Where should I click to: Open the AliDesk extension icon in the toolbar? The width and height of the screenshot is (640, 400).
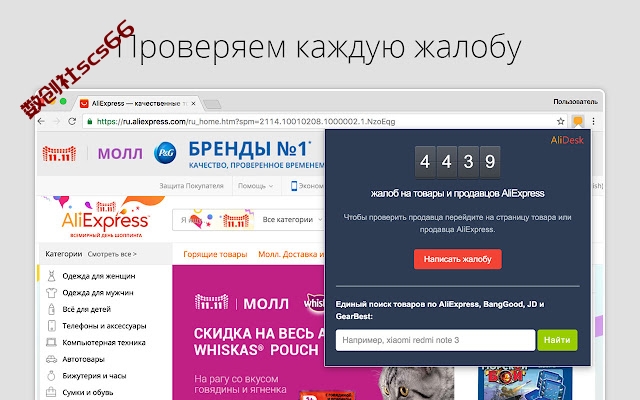tap(578, 121)
